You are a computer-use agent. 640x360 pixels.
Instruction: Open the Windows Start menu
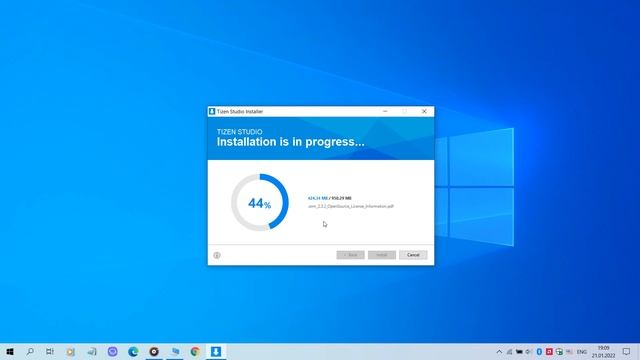10,351
